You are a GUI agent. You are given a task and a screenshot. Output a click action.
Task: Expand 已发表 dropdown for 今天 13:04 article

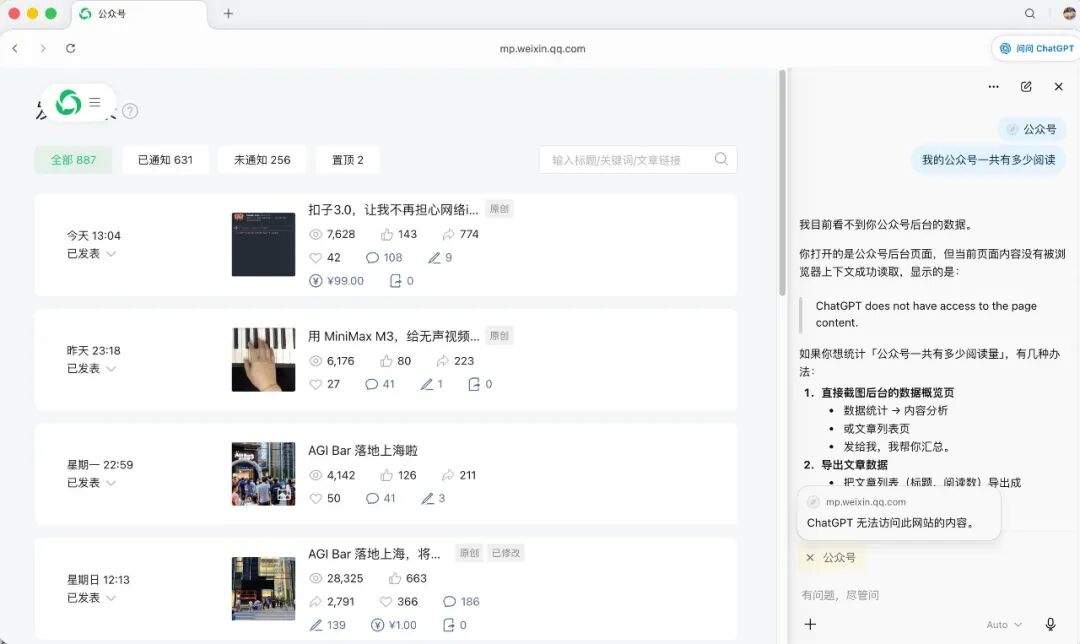click(91, 253)
